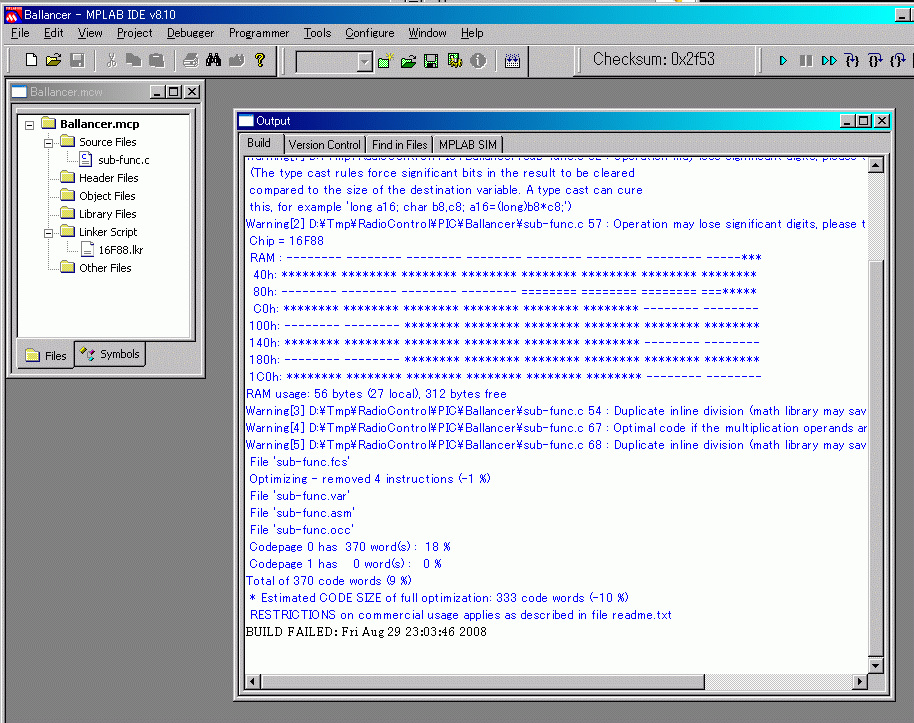Image resolution: width=914 pixels, height=723 pixels.
Task: Open the build configuration dropdown
Action: (x=364, y=61)
